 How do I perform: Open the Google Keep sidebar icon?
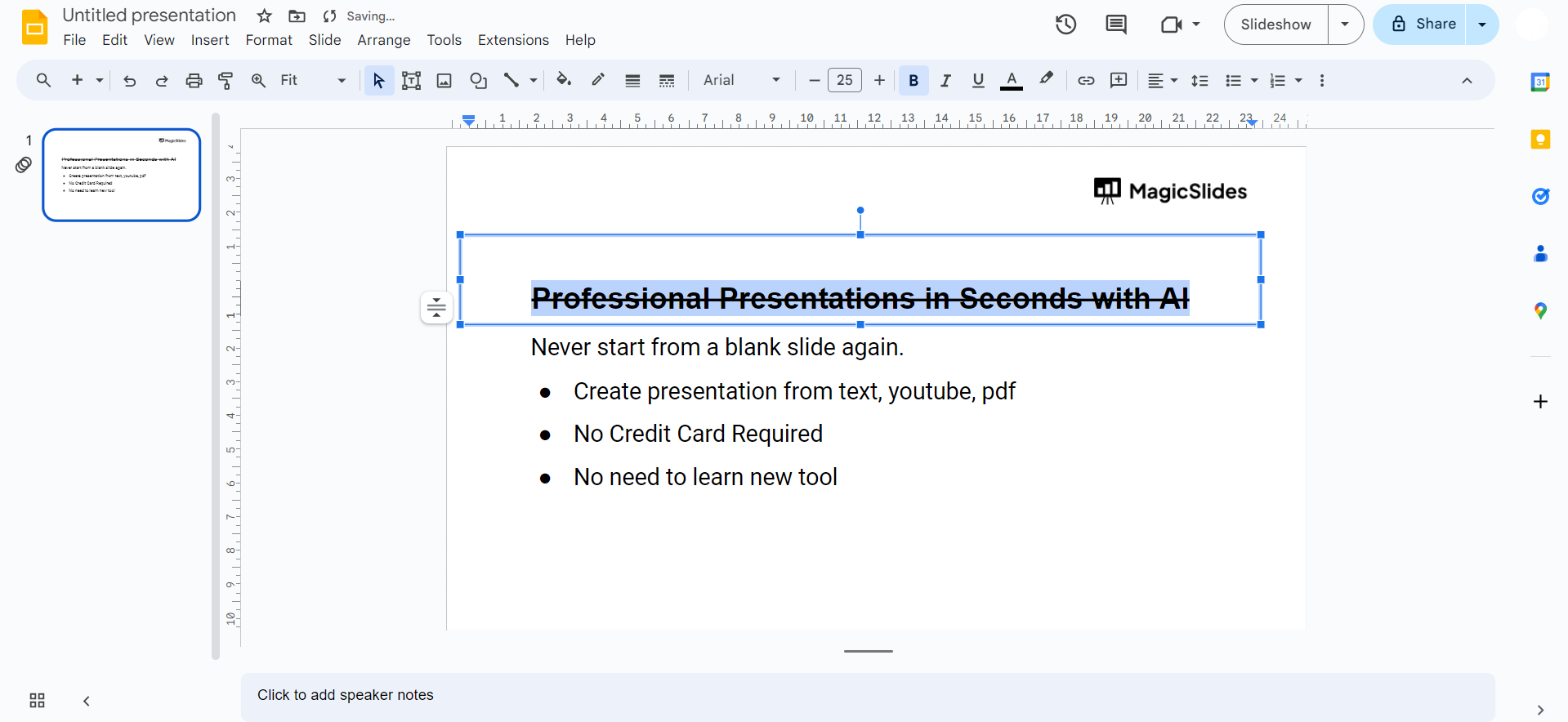point(1540,140)
